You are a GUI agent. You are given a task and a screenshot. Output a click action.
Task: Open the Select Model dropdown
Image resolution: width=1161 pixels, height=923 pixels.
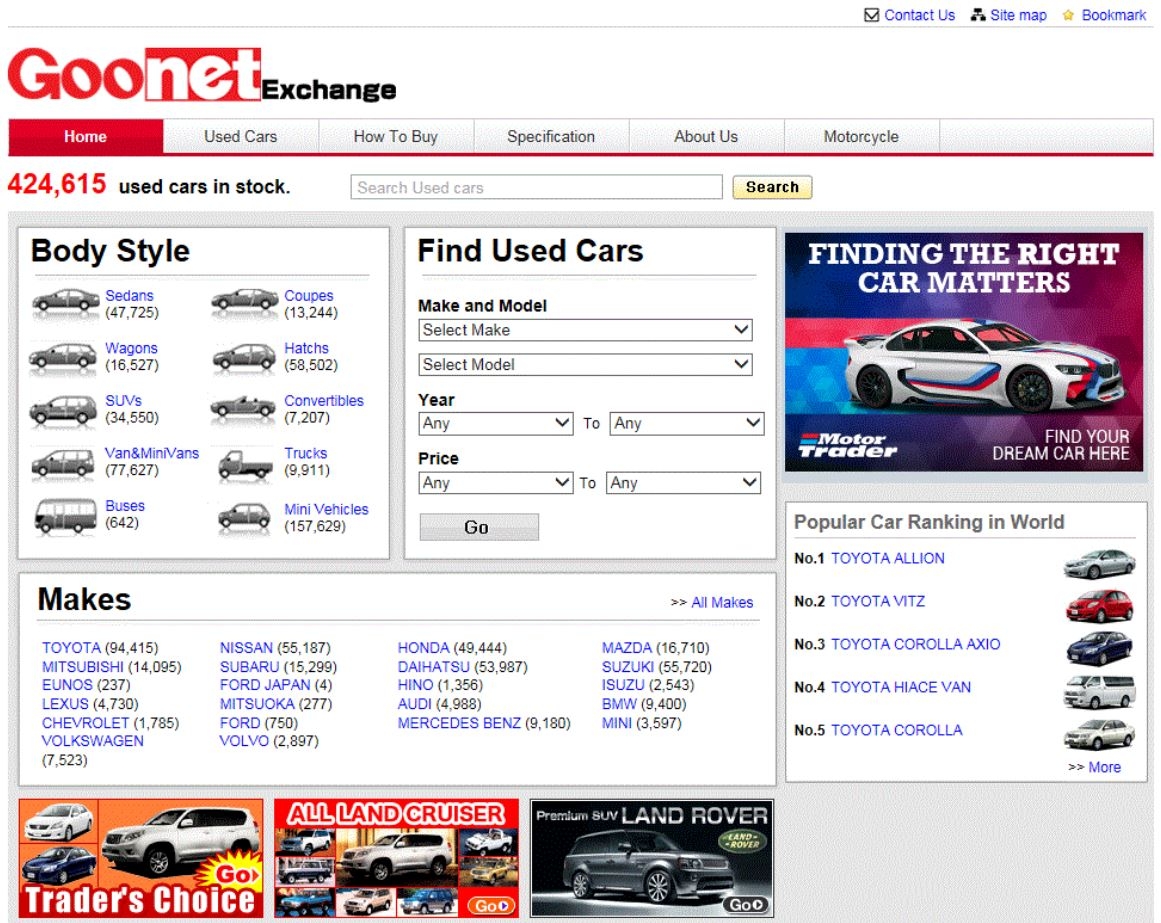tap(586, 364)
